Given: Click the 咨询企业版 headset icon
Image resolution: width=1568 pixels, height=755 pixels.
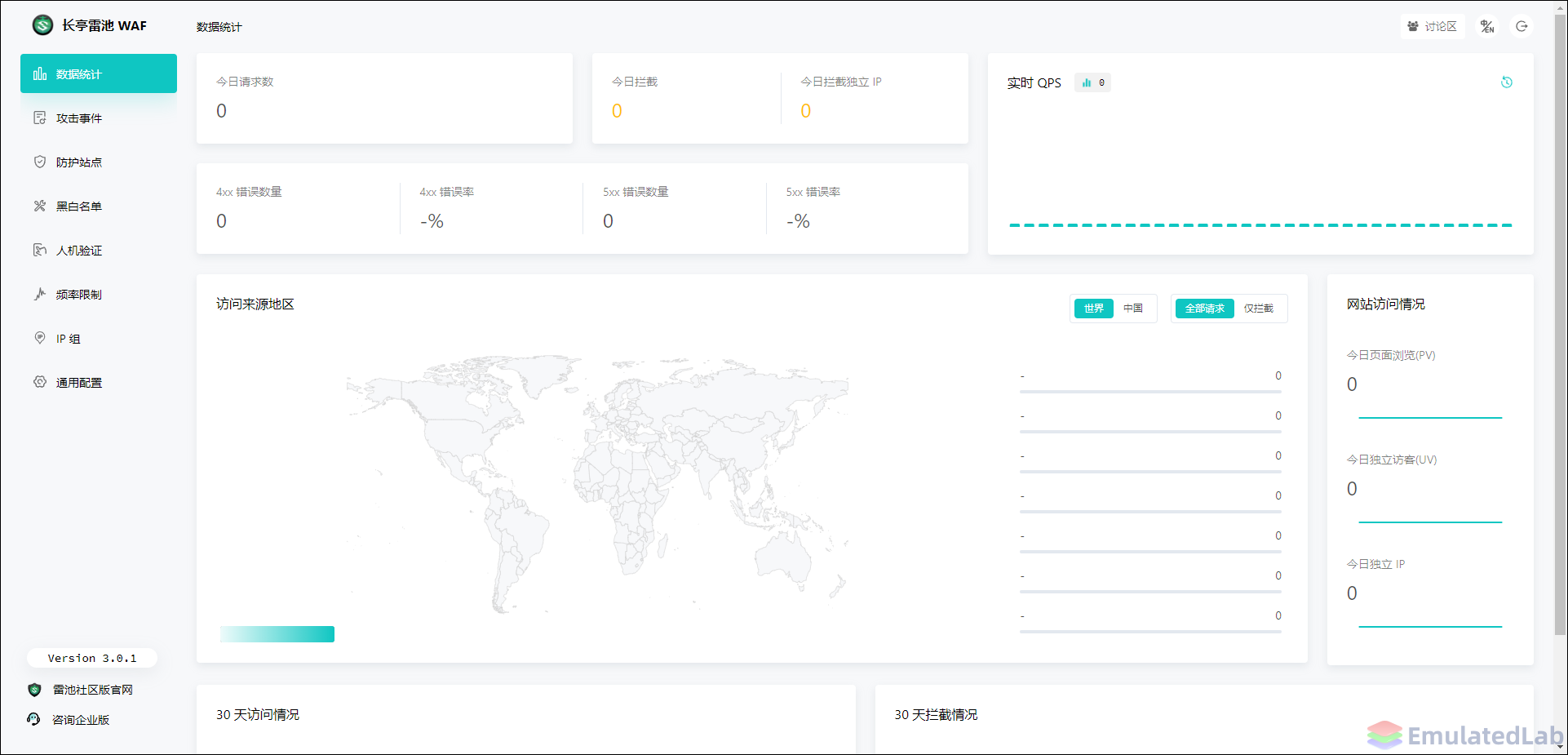Looking at the screenshot, I should tap(34, 719).
